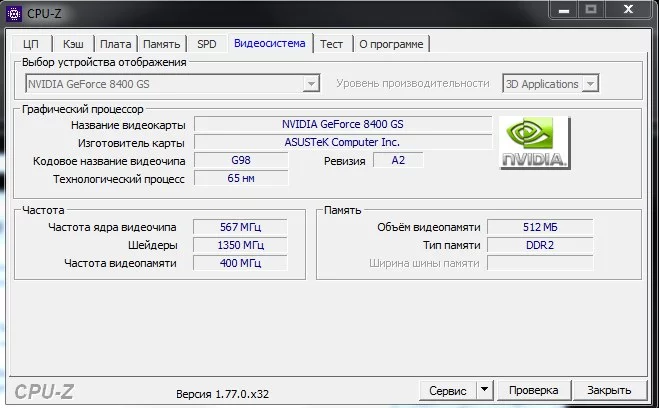Viewport: 659px width, 408px height.
Task: Click the empty memory bus width field
Action: (540, 263)
